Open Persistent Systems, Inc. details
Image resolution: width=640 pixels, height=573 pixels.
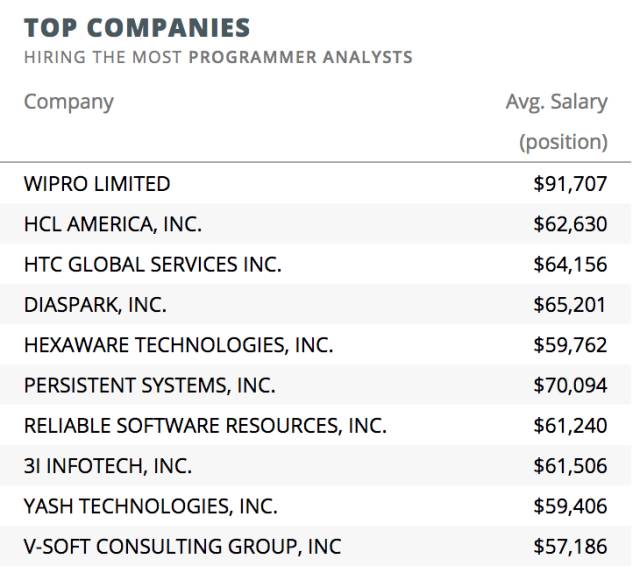[149, 385]
